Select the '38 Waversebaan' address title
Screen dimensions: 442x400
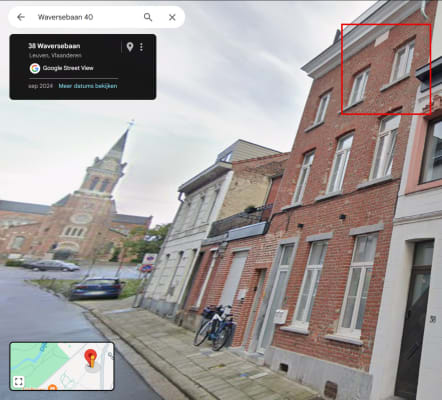pos(54,46)
